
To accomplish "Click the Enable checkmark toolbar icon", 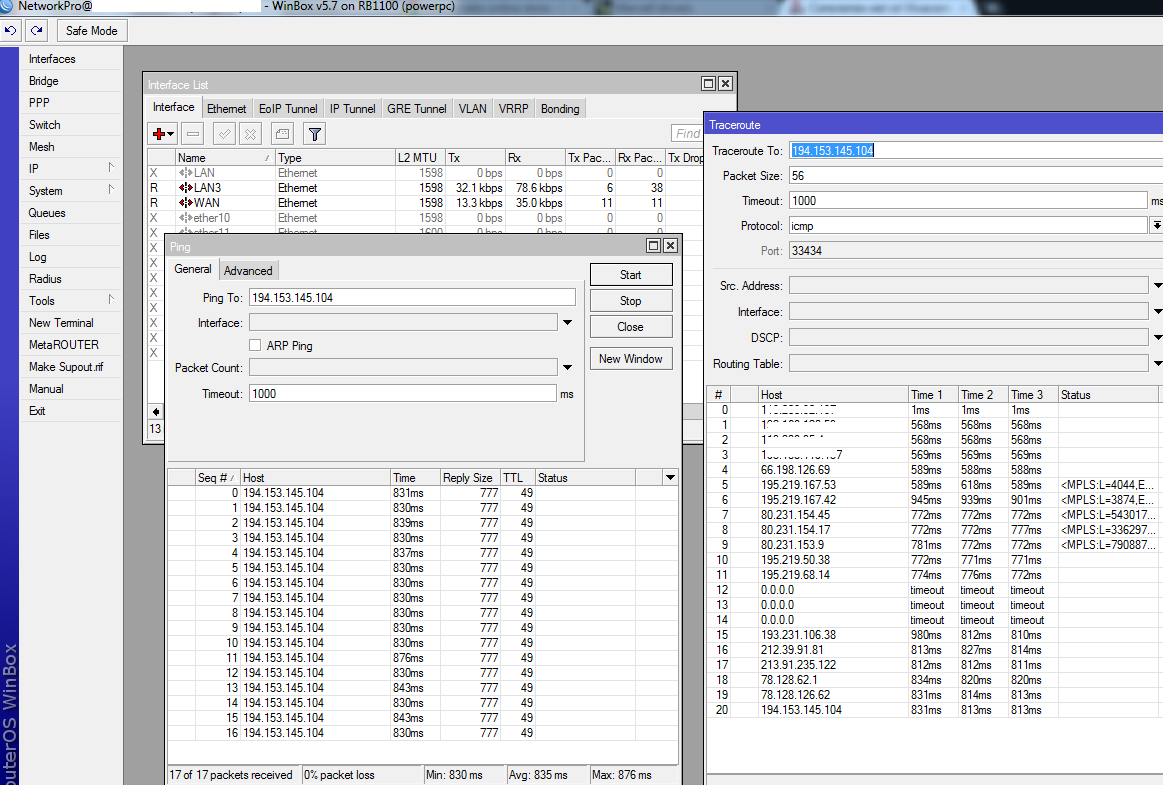I will pos(225,134).
